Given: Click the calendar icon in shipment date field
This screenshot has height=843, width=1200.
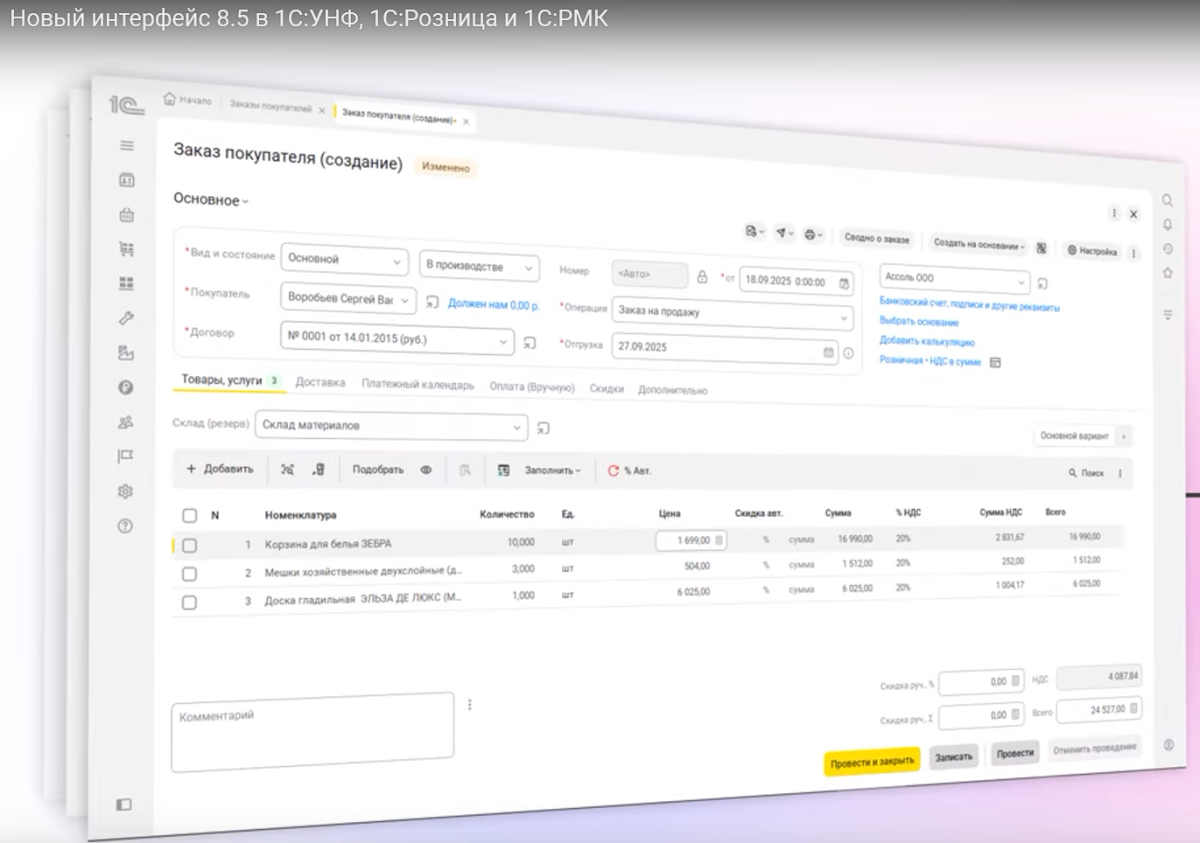Looking at the screenshot, I should coord(828,351).
